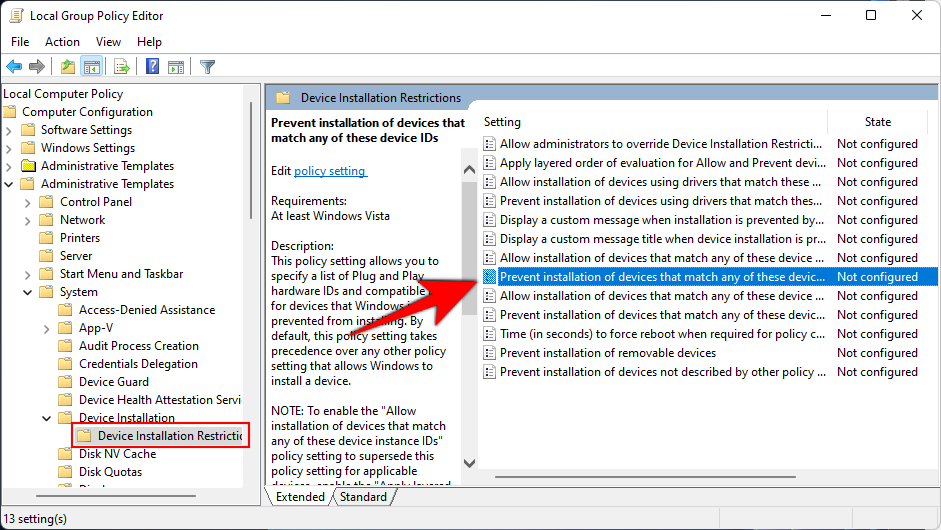The height and width of the screenshot is (530, 941).
Task: Expand the Start Menu and Taskbar node
Action: click(27, 275)
